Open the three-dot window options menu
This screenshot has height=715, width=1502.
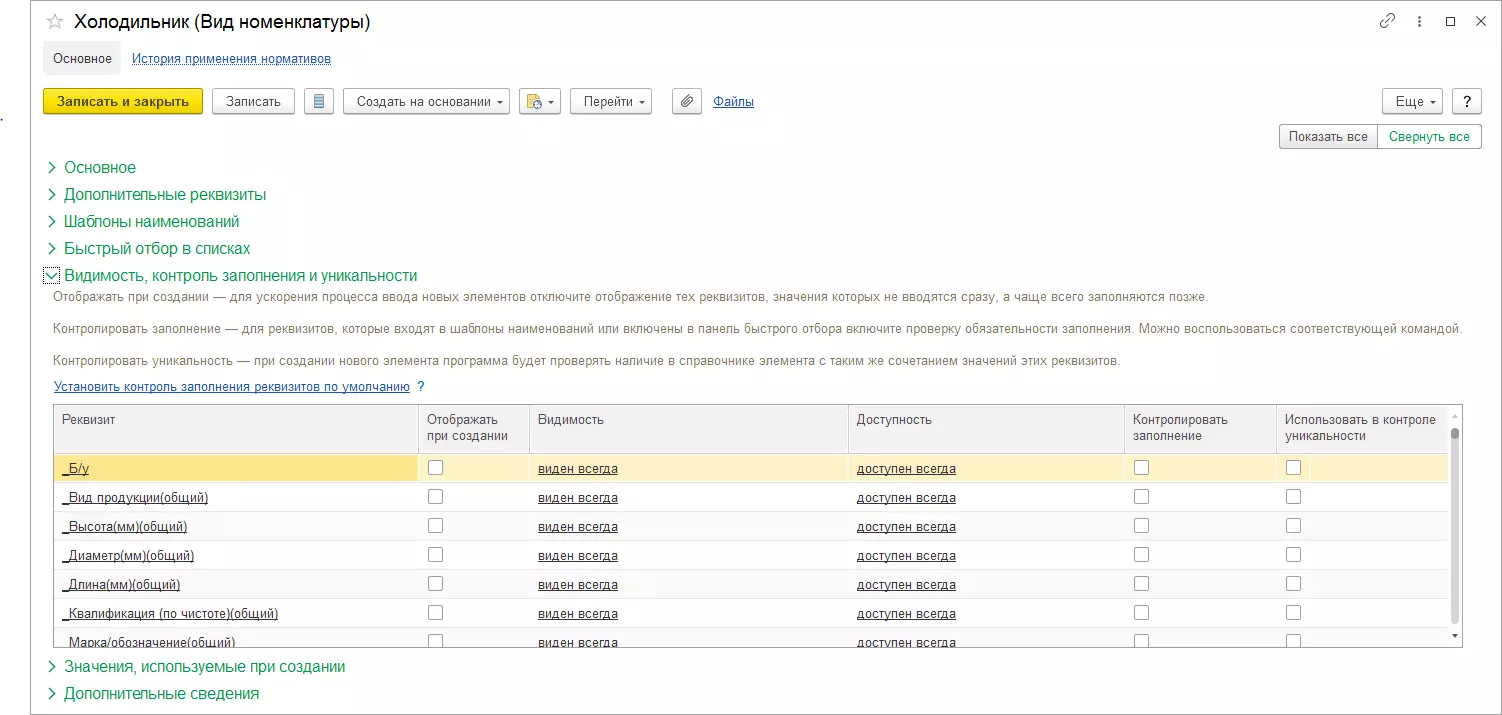pos(1419,21)
